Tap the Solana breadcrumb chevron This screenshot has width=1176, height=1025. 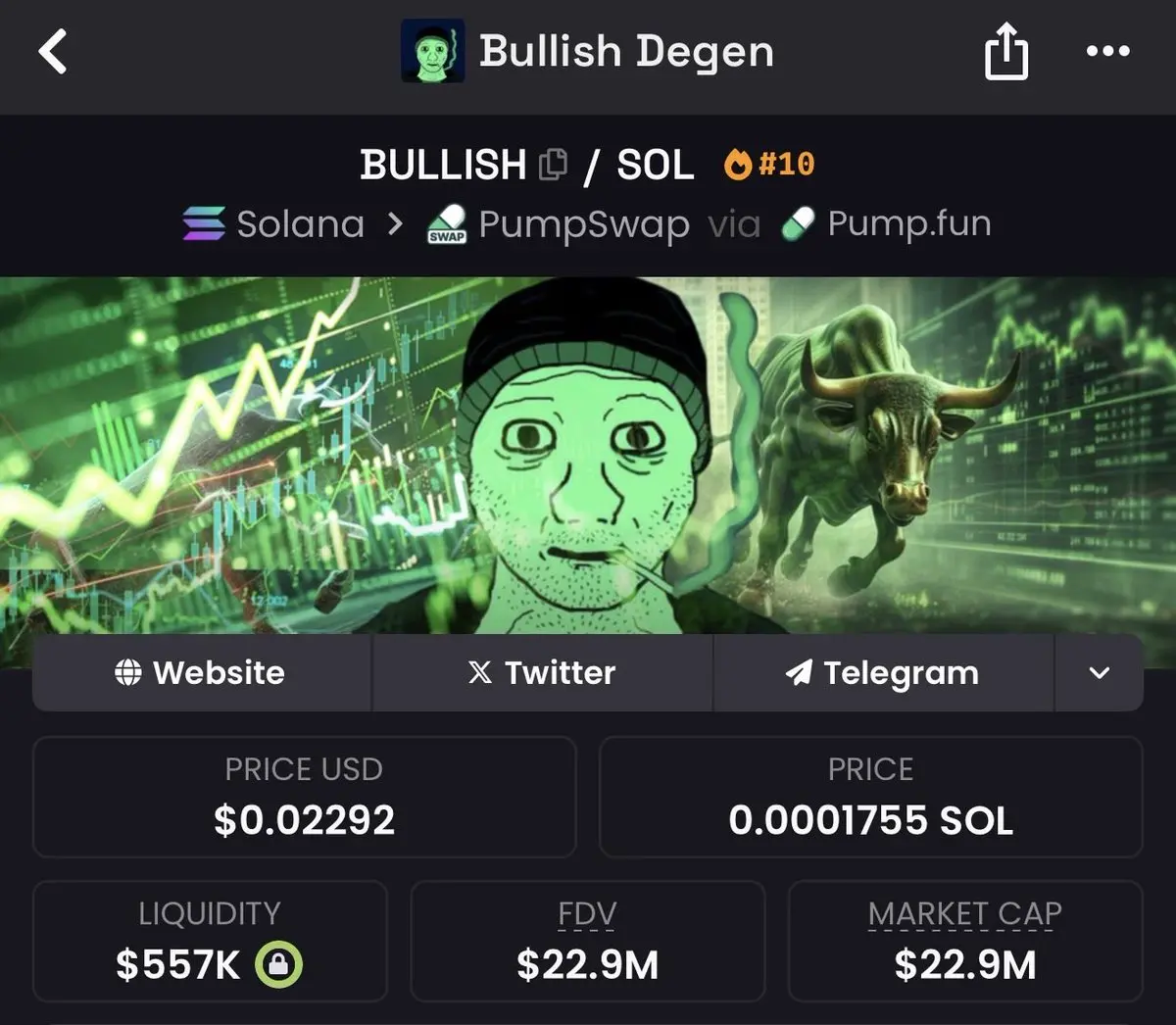(x=395, y=224)
